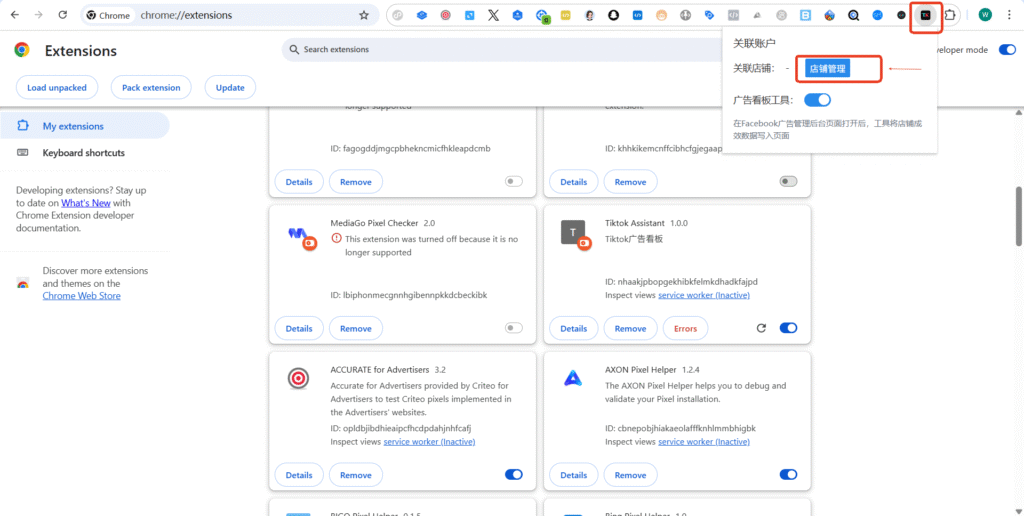Click the yellow code-tag extension toolbar icon
Screen dimensions: 1024x516
(566, 15)
